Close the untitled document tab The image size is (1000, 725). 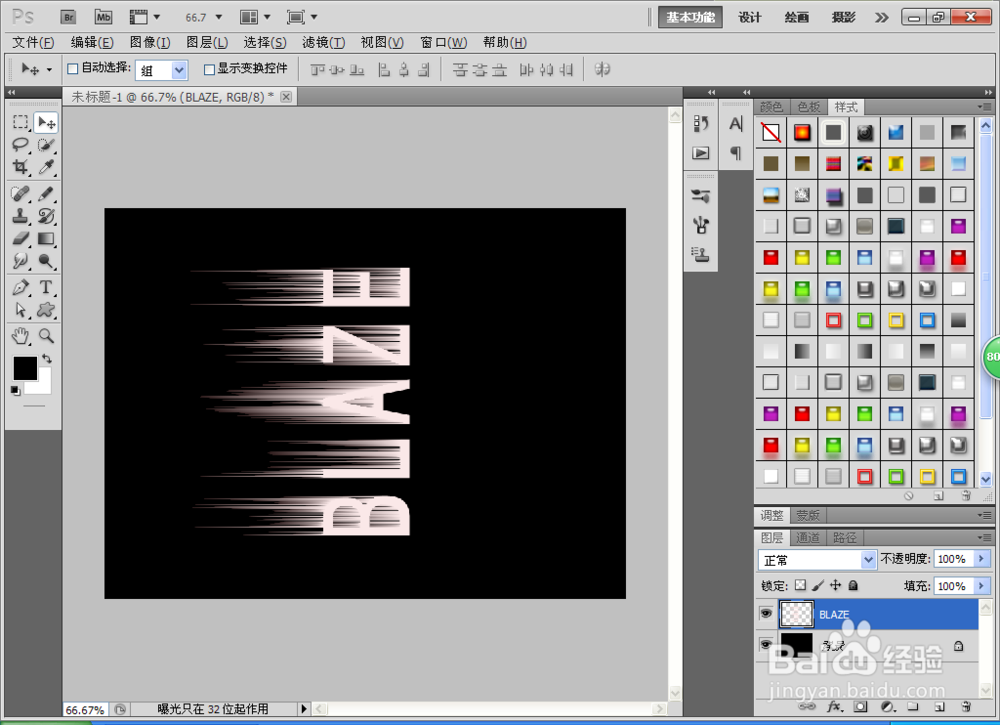click(286, 97)
